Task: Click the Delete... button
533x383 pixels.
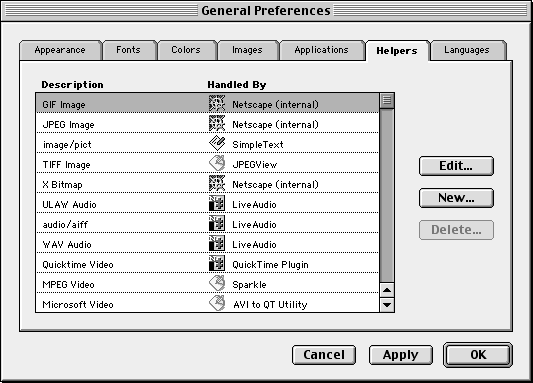Action: click(456, 230)
